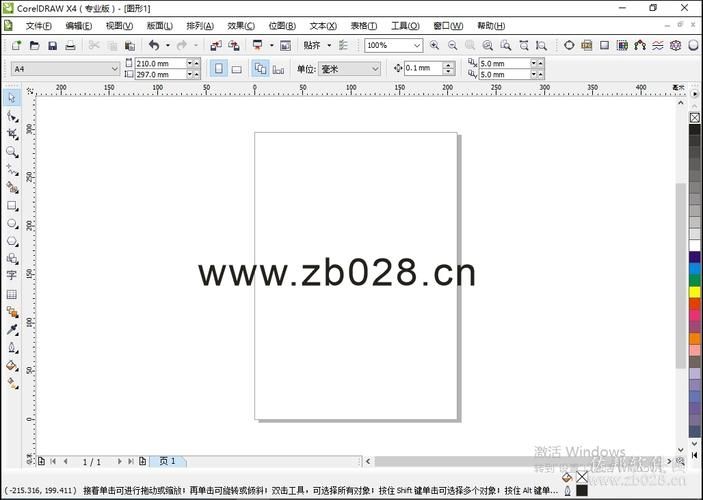Pick the orange swatch in palette
Image resolution: width=703 pixels, height=500 pixels.
coord(694,339)
